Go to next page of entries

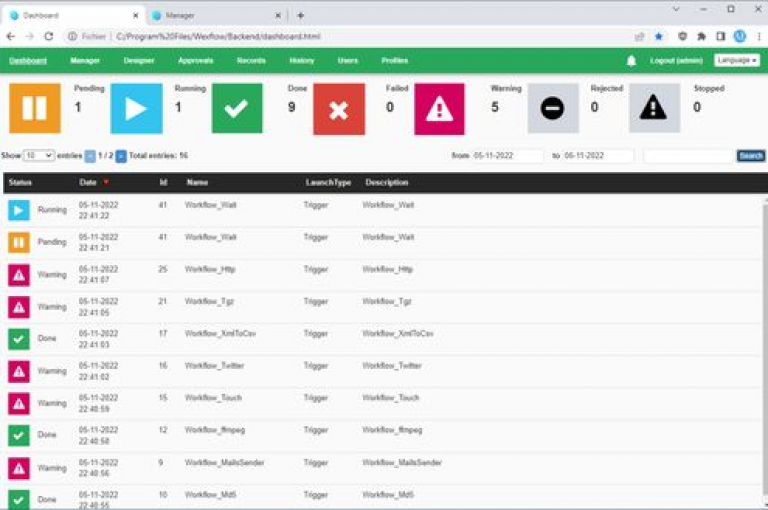tap(121, 156)
